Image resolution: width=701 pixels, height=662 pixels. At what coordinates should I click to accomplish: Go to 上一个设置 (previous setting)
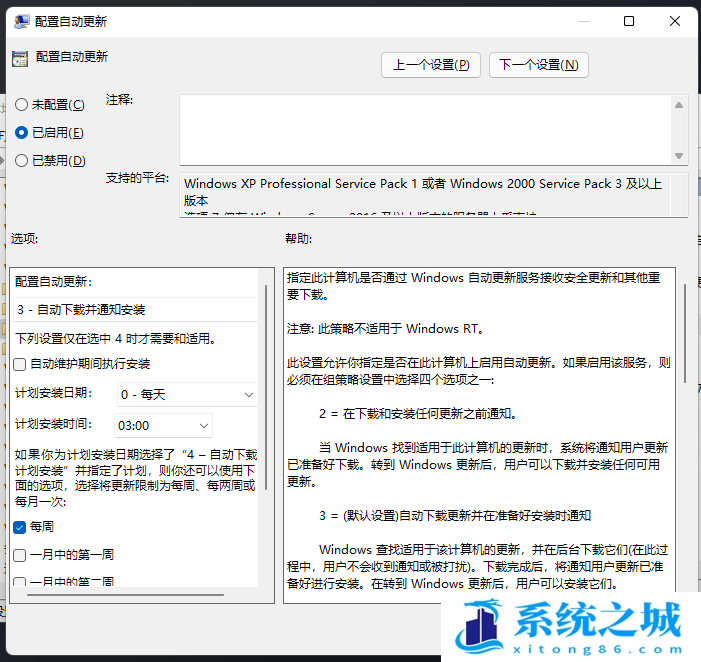[431, 65]
